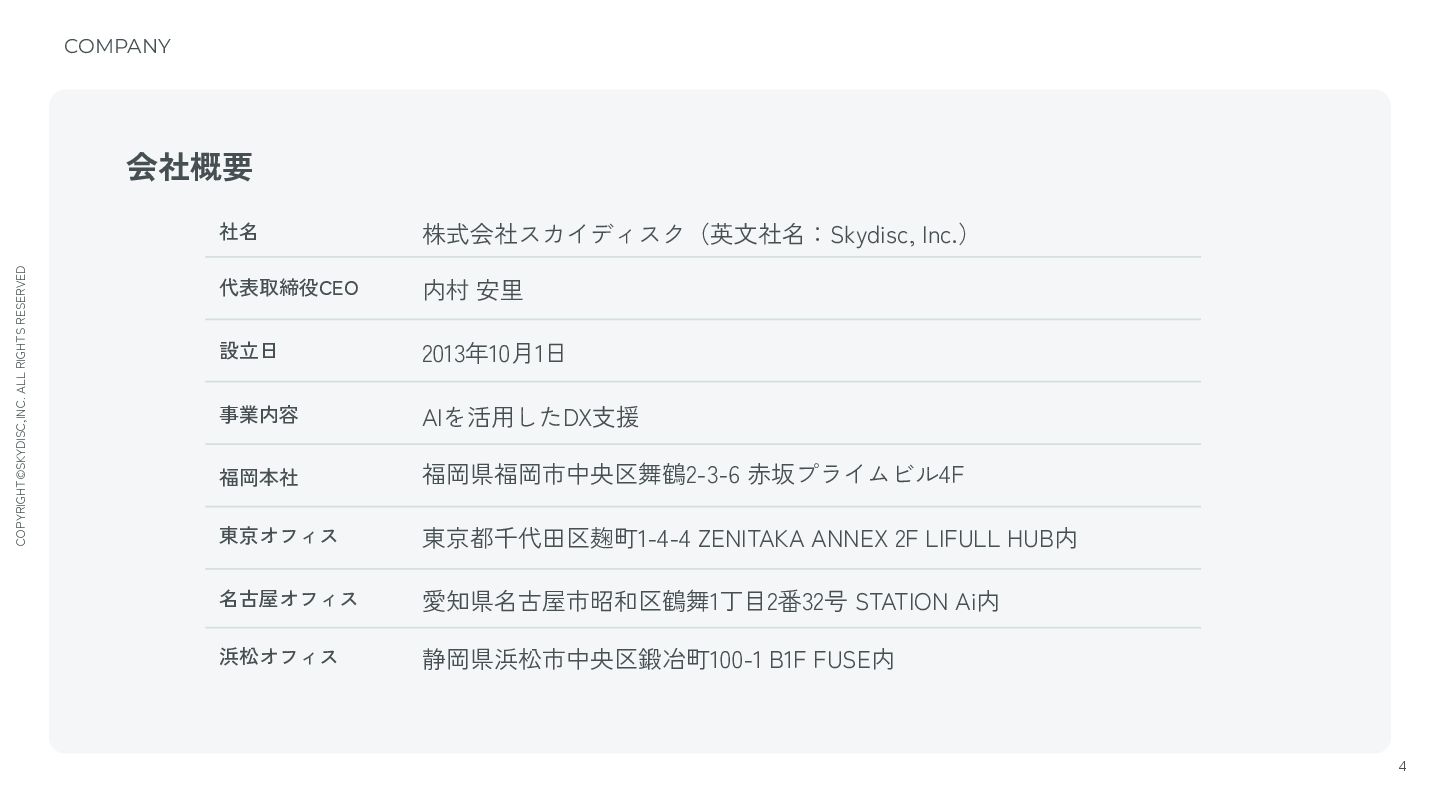Click the COMPANY header text
Screen dimensions: 1440x810
click(117, 47)
